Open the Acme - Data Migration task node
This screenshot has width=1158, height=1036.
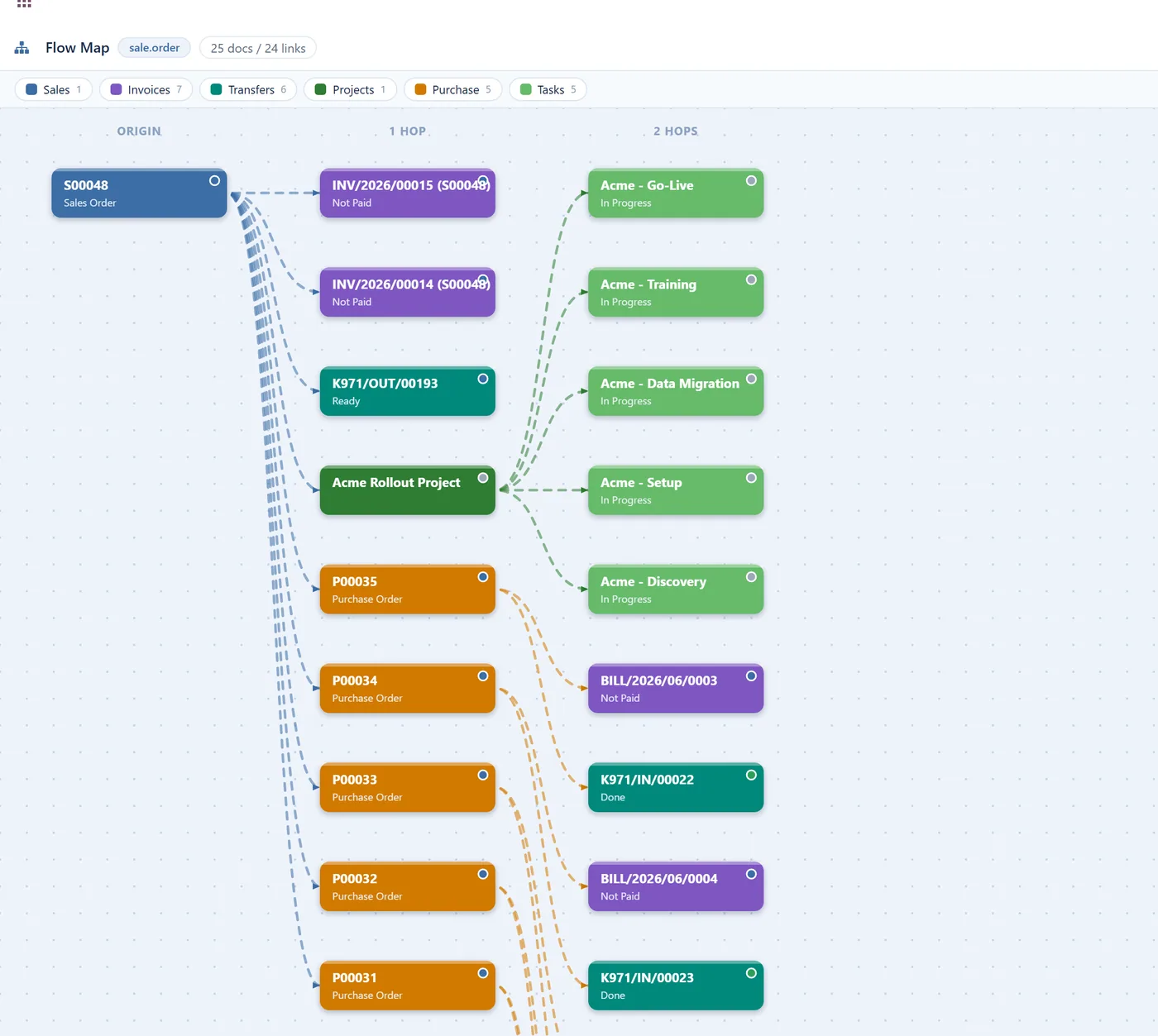tap(676, 392)
